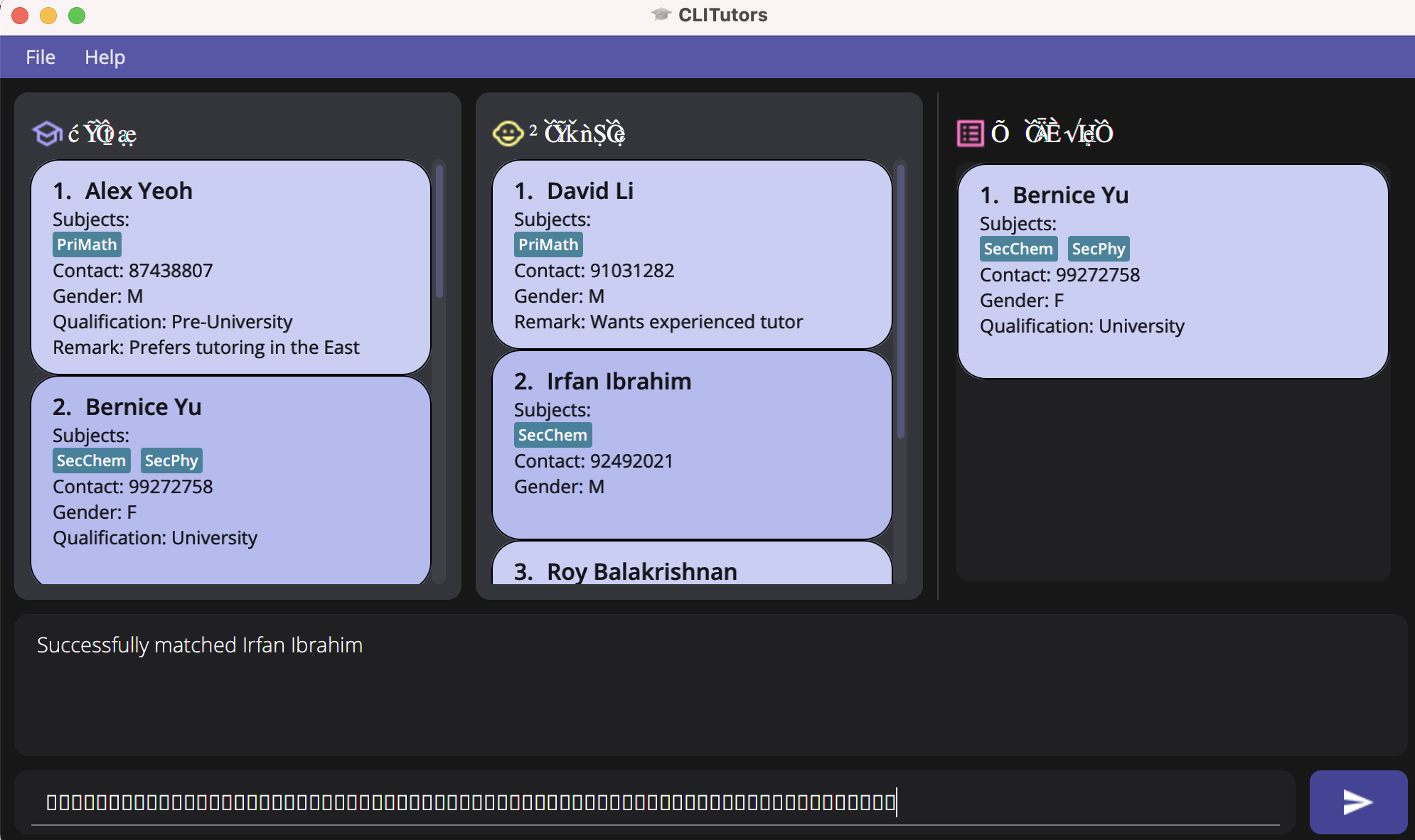1415x840 pixels.
Task: Open the File menu
Action: pyautogui.click(x=41, y=57)
